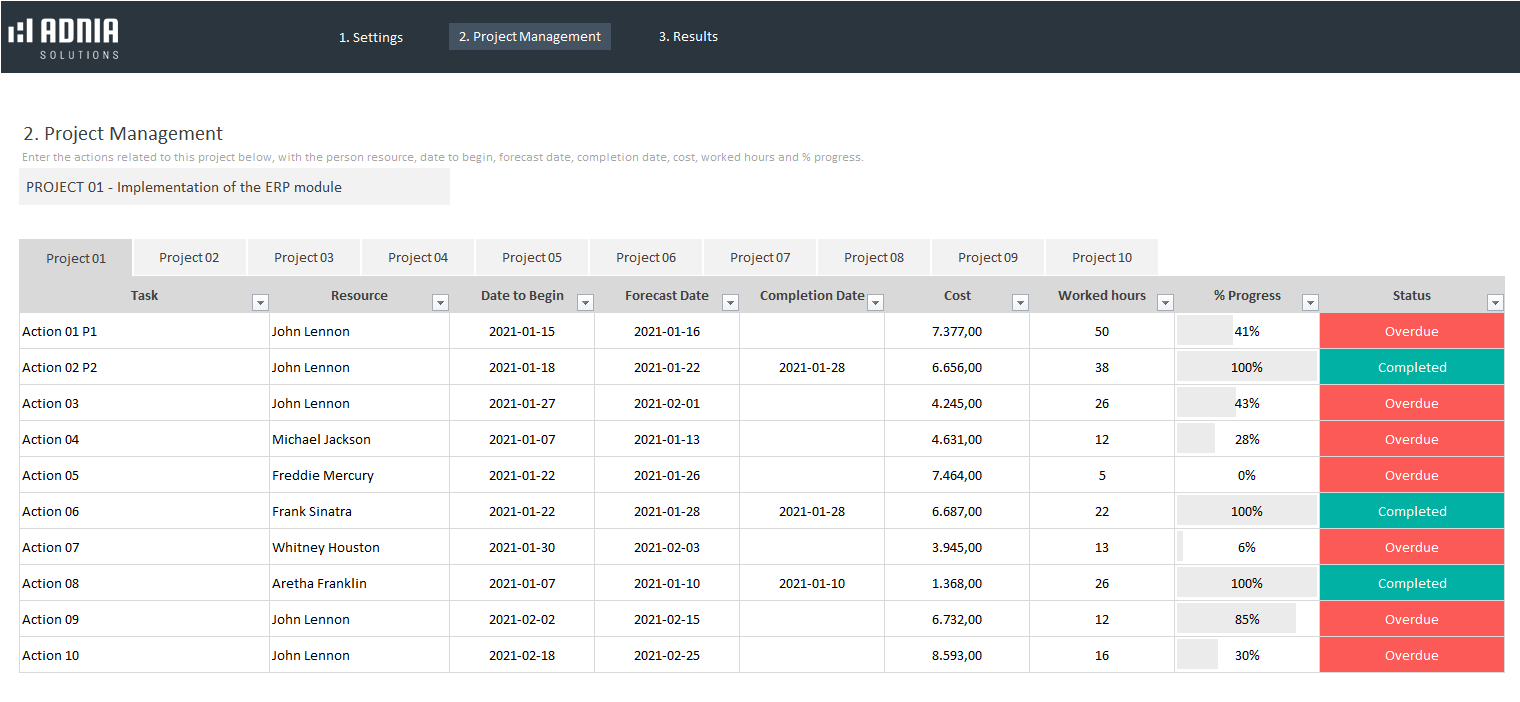The height and width of the screenshot is (702, 1520).
Task: Expand the Completion Date filter dropdown
Action: coord(875,303)
